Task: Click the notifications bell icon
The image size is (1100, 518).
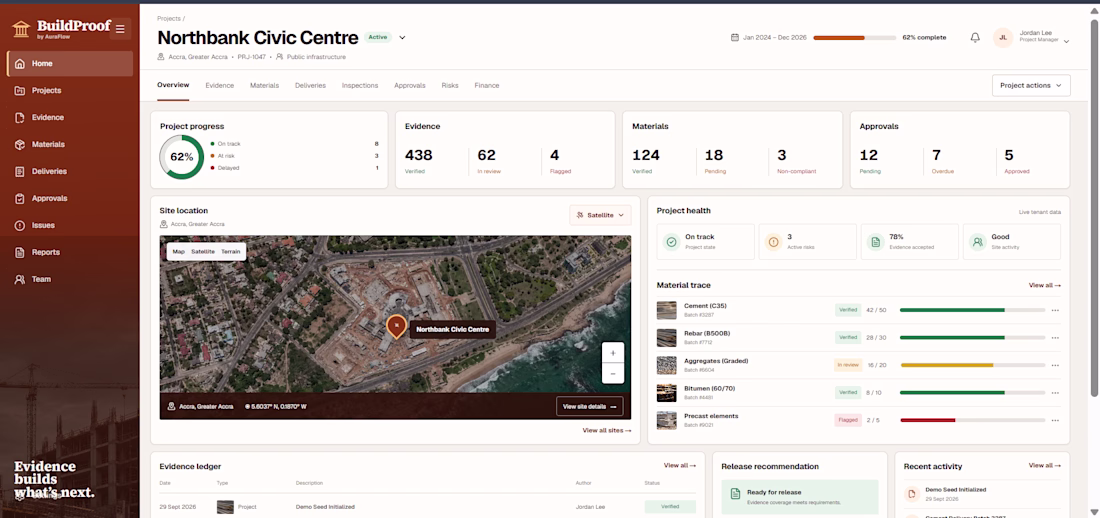Action: [974, 38]
